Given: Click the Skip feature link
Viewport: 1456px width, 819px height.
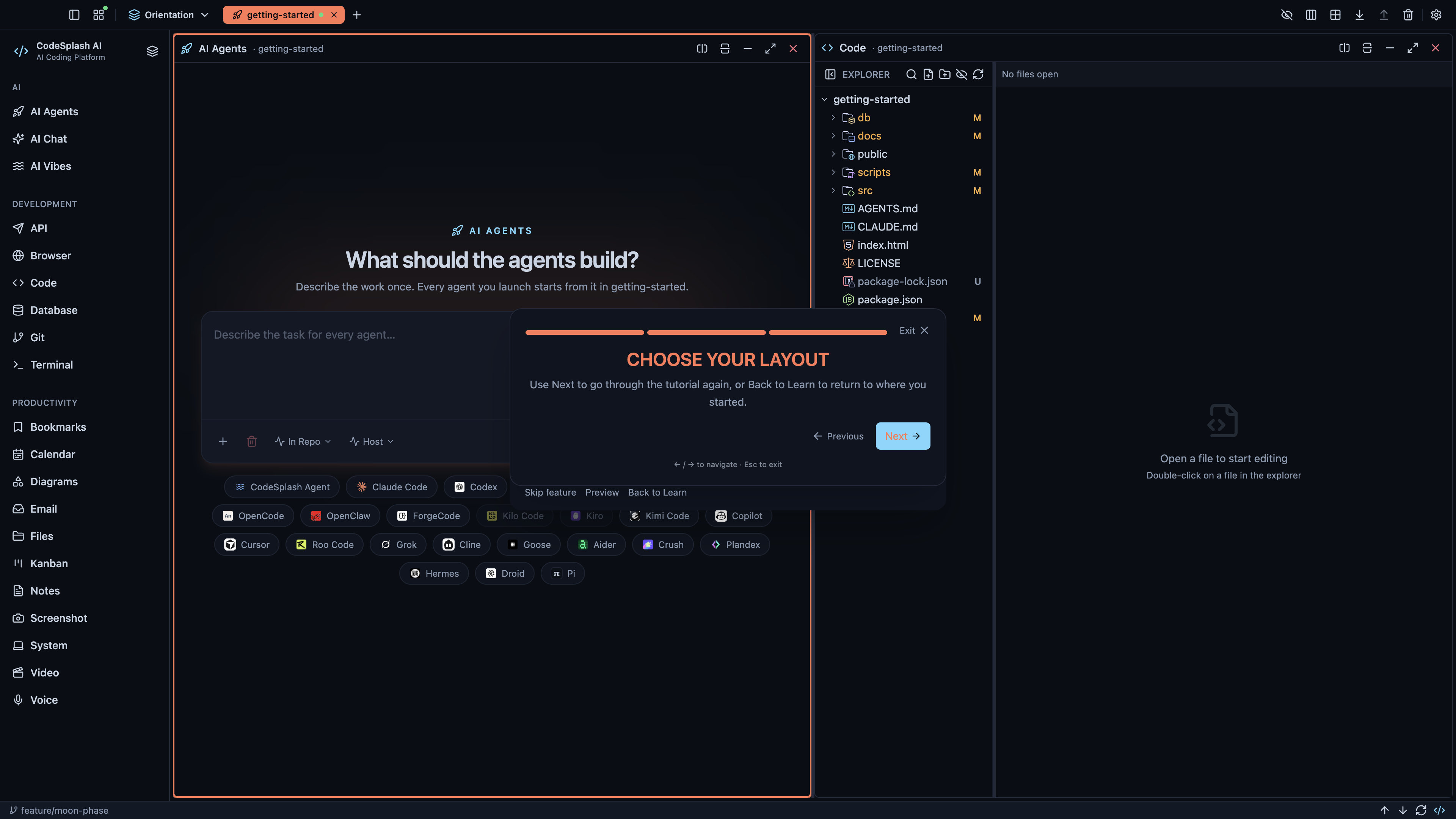Looking at the screenshot, I should click(x=550, y=492).
